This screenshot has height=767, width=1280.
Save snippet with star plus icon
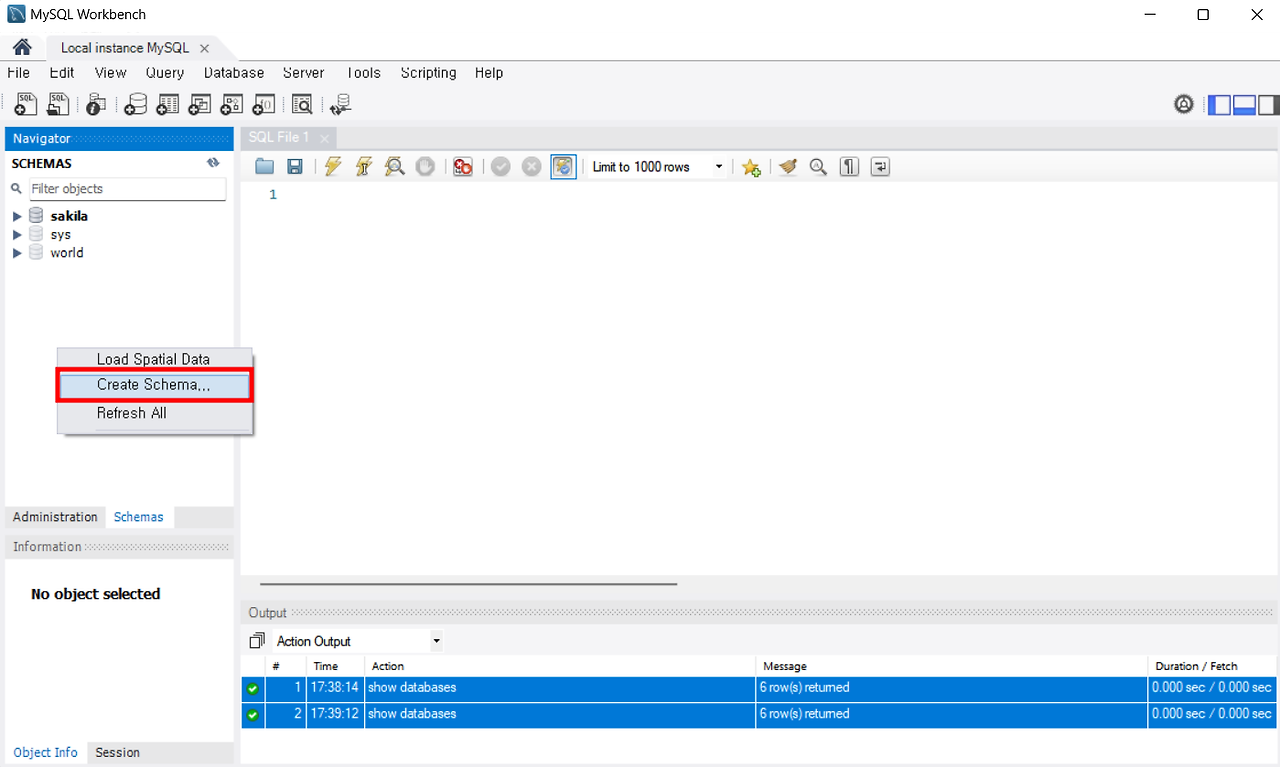751,167
